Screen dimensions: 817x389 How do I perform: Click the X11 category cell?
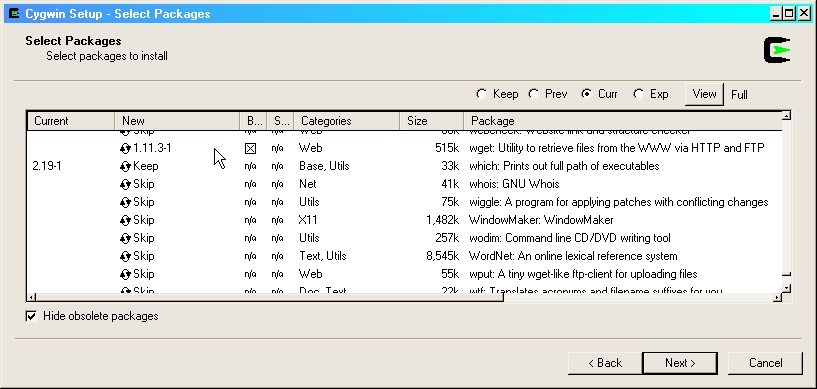point(308,220)
